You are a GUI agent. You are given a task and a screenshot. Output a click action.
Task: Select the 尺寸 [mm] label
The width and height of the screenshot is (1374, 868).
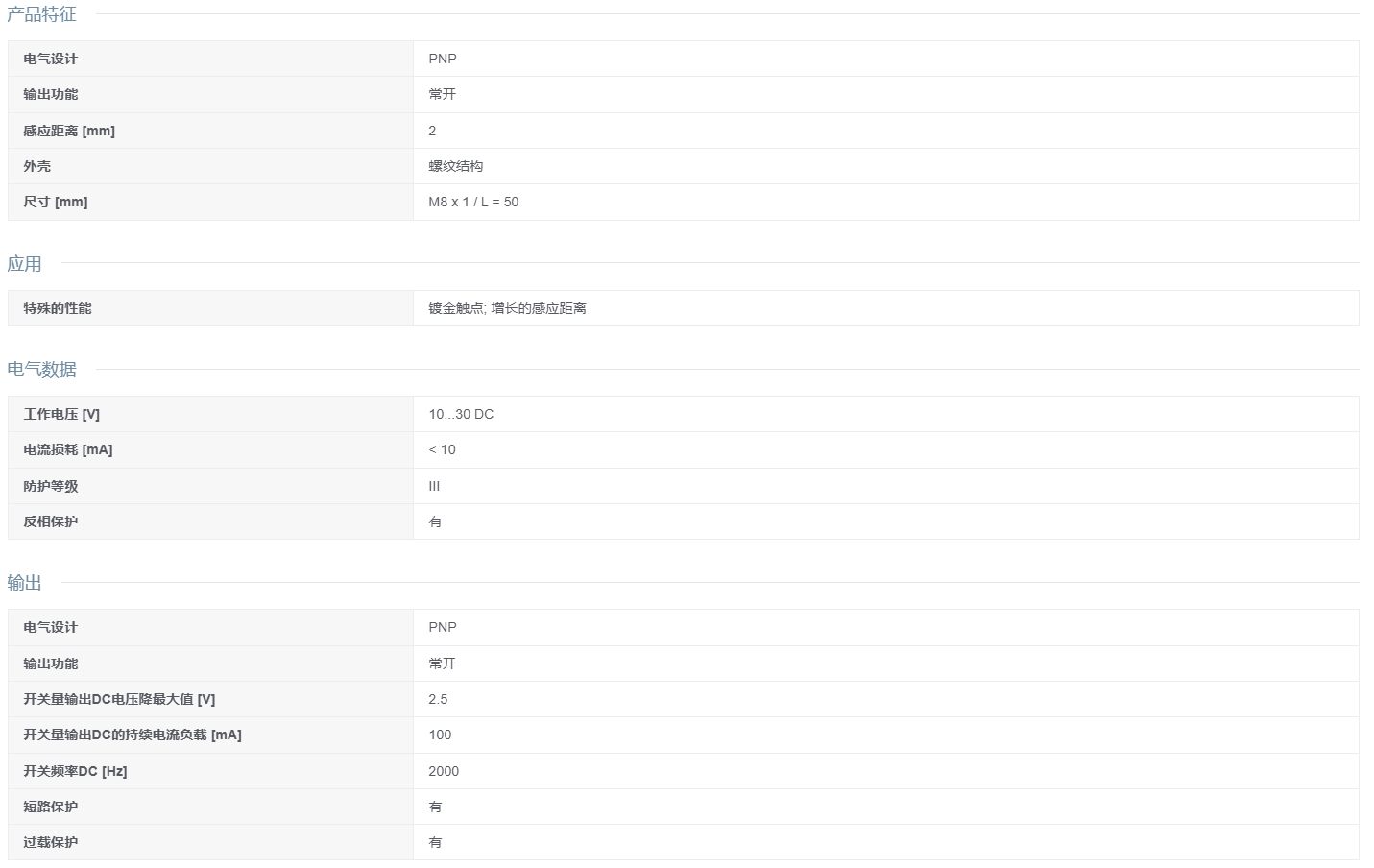[55, 202]
